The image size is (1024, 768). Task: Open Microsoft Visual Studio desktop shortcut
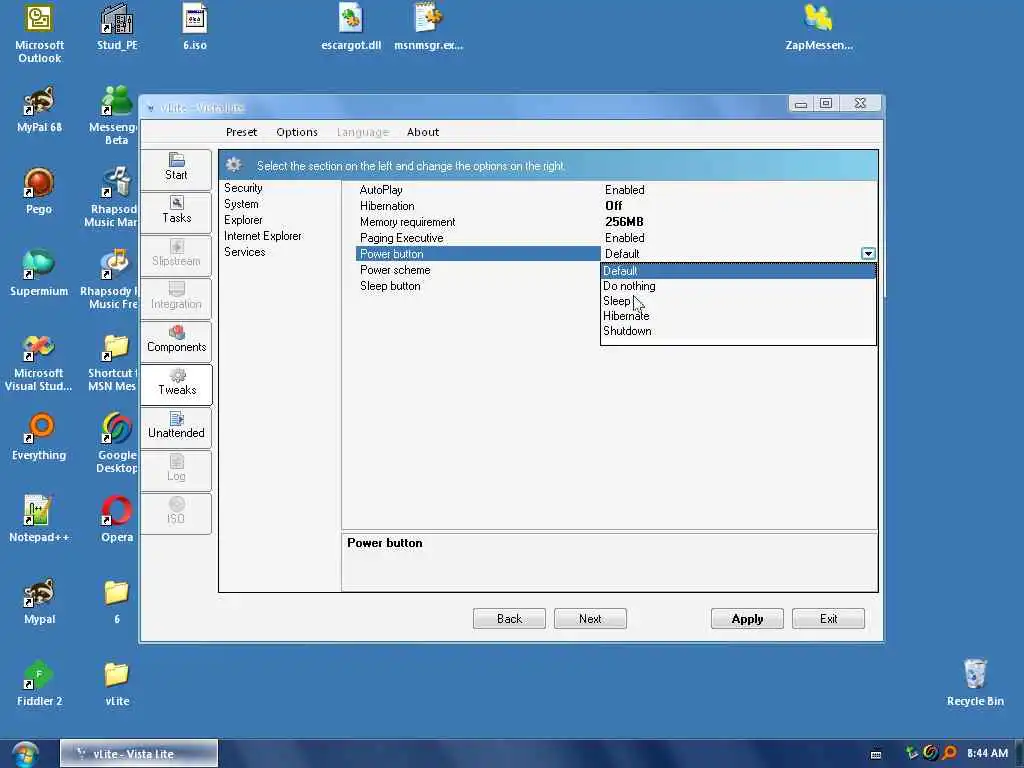pos(39,362)
